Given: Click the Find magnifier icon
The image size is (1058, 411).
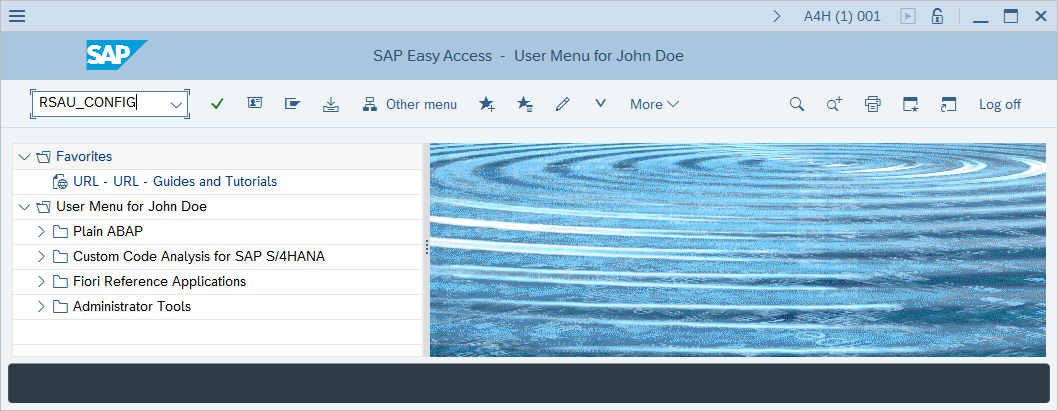Looking at the screenshot, I should click(797, 104).
